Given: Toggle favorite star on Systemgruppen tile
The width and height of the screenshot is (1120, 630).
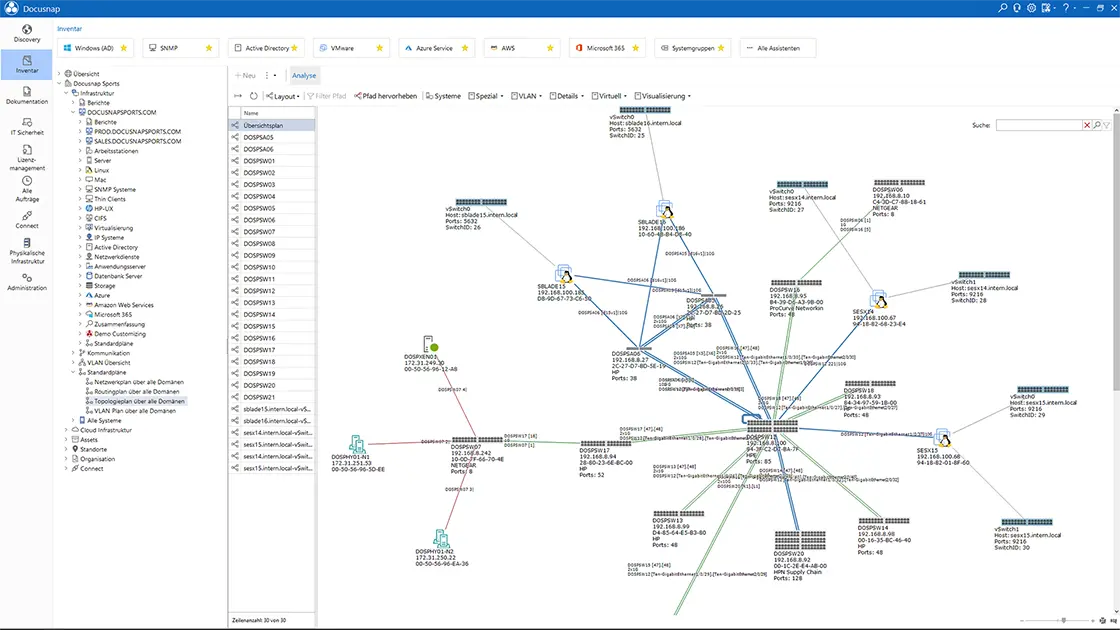Looking at the screenshot, I should coord(721,48).
